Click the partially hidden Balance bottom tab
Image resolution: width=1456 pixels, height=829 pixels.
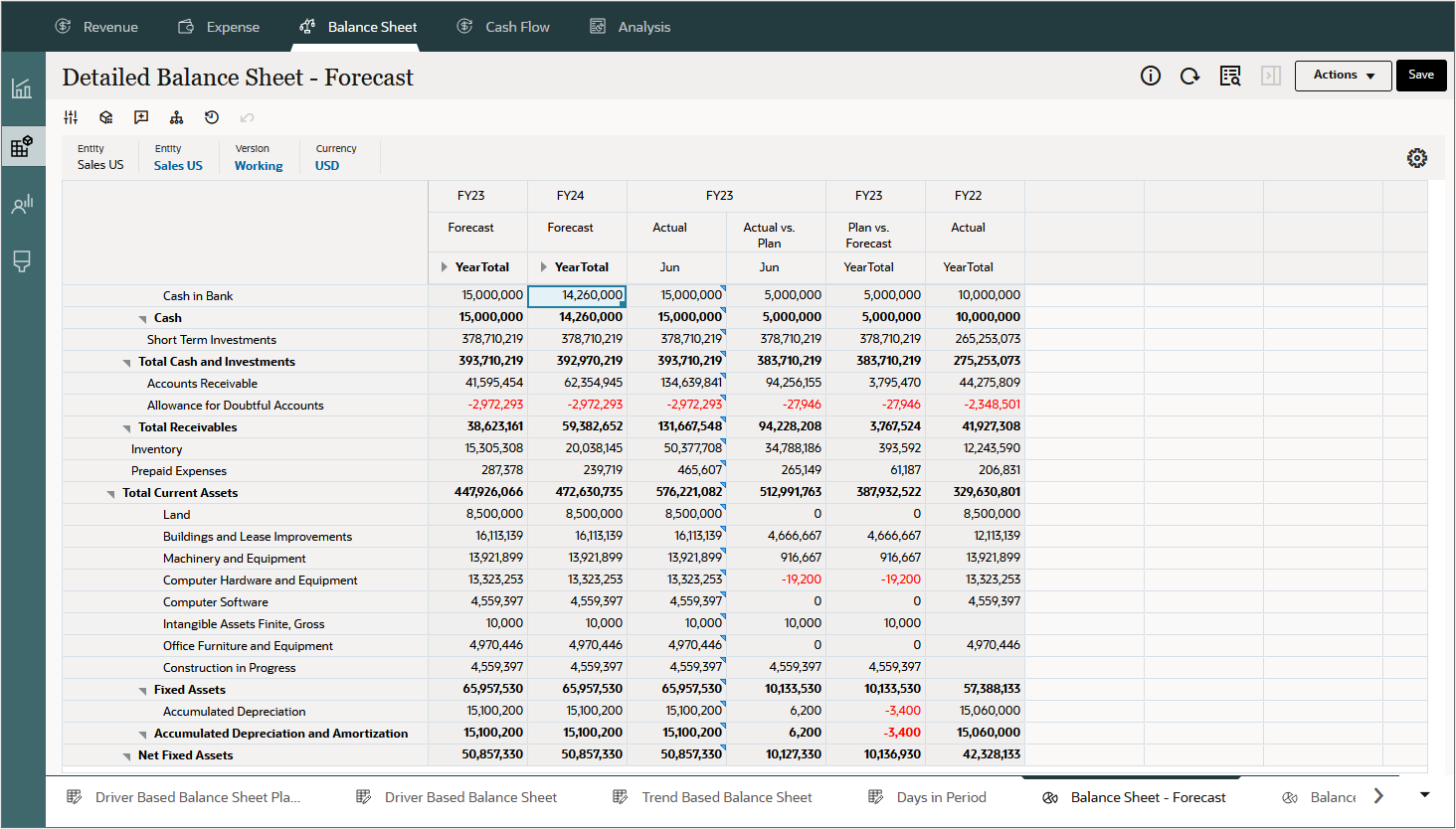tap(1320, 797)
